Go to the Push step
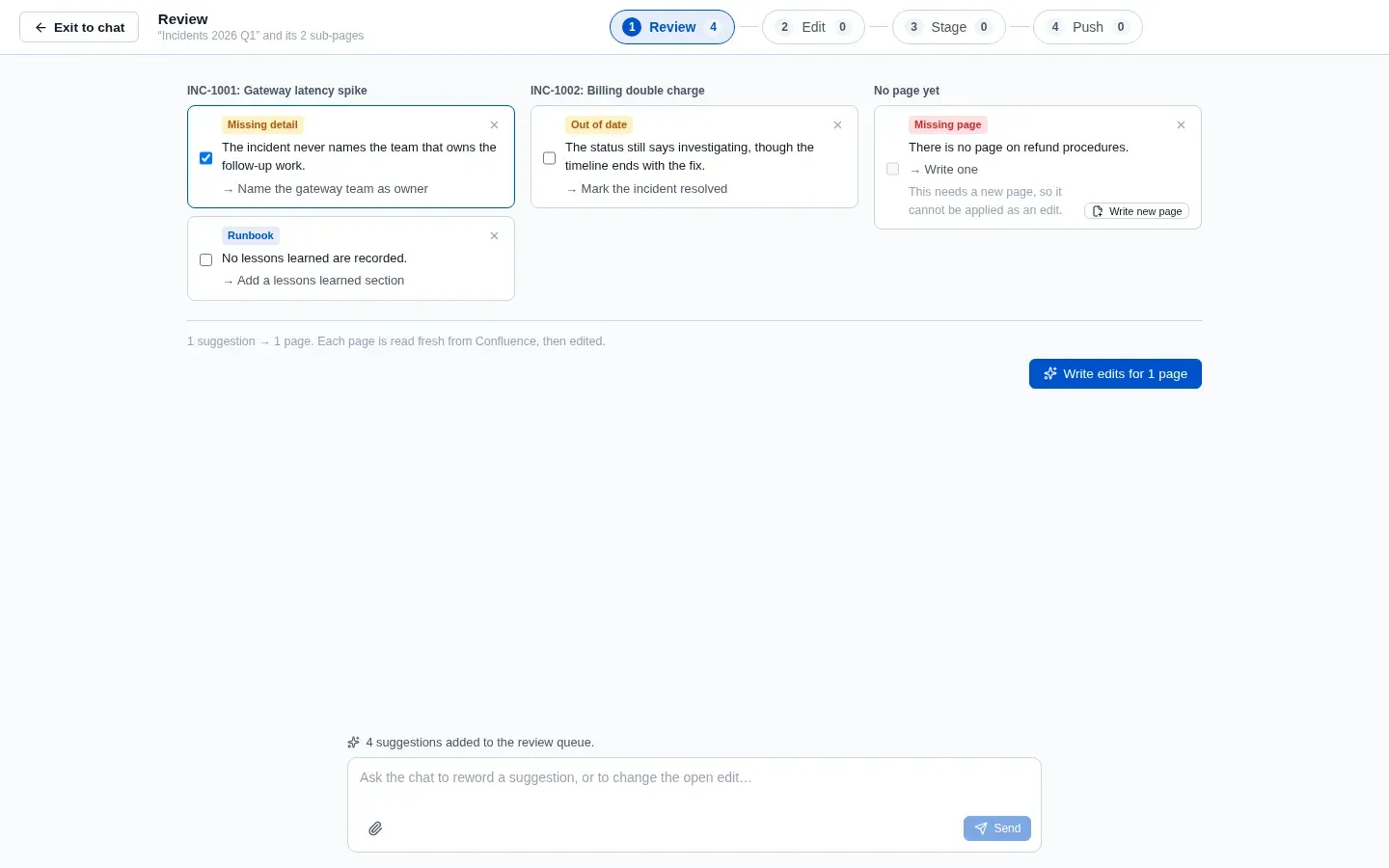 1087,27
